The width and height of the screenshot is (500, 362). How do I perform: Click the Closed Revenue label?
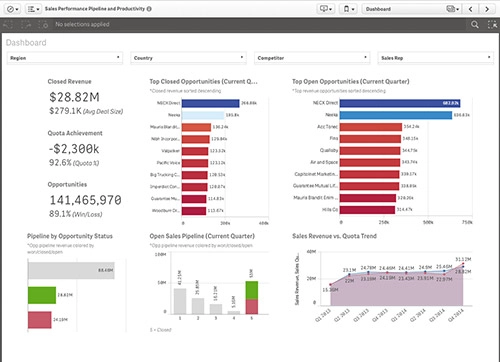tap(69, 81)
